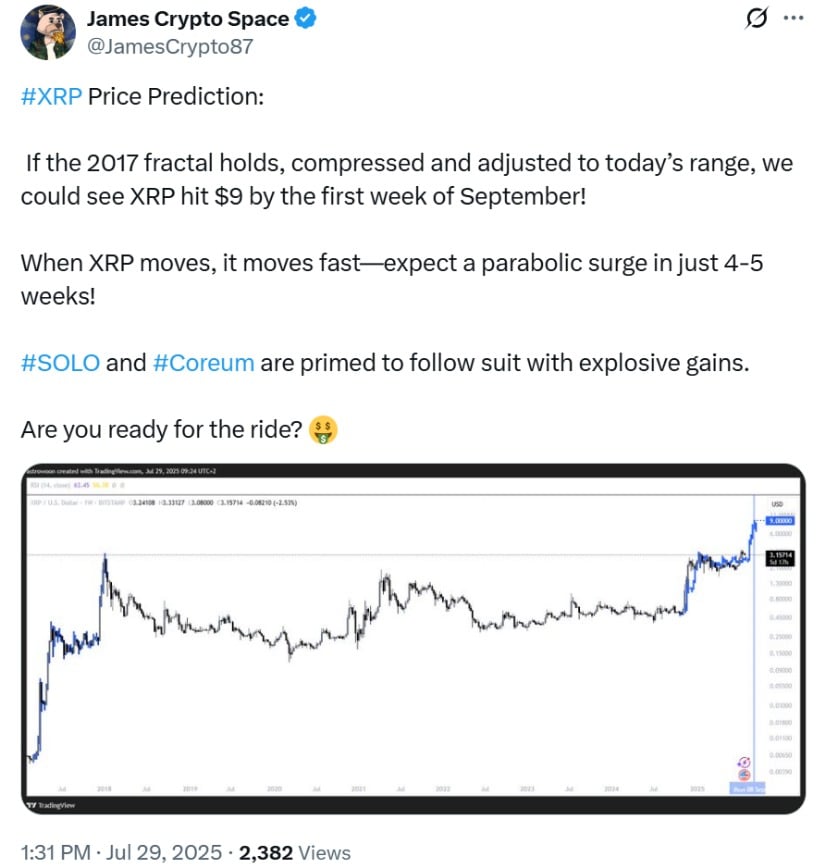Click the USD currency label on chart

pyautogui.click(x=777, y=504)
